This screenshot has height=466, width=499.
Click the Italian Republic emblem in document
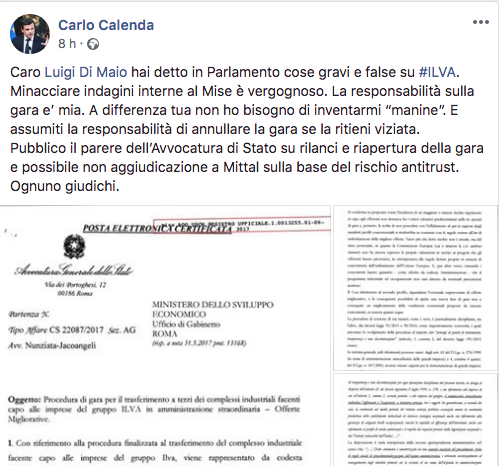74,246
